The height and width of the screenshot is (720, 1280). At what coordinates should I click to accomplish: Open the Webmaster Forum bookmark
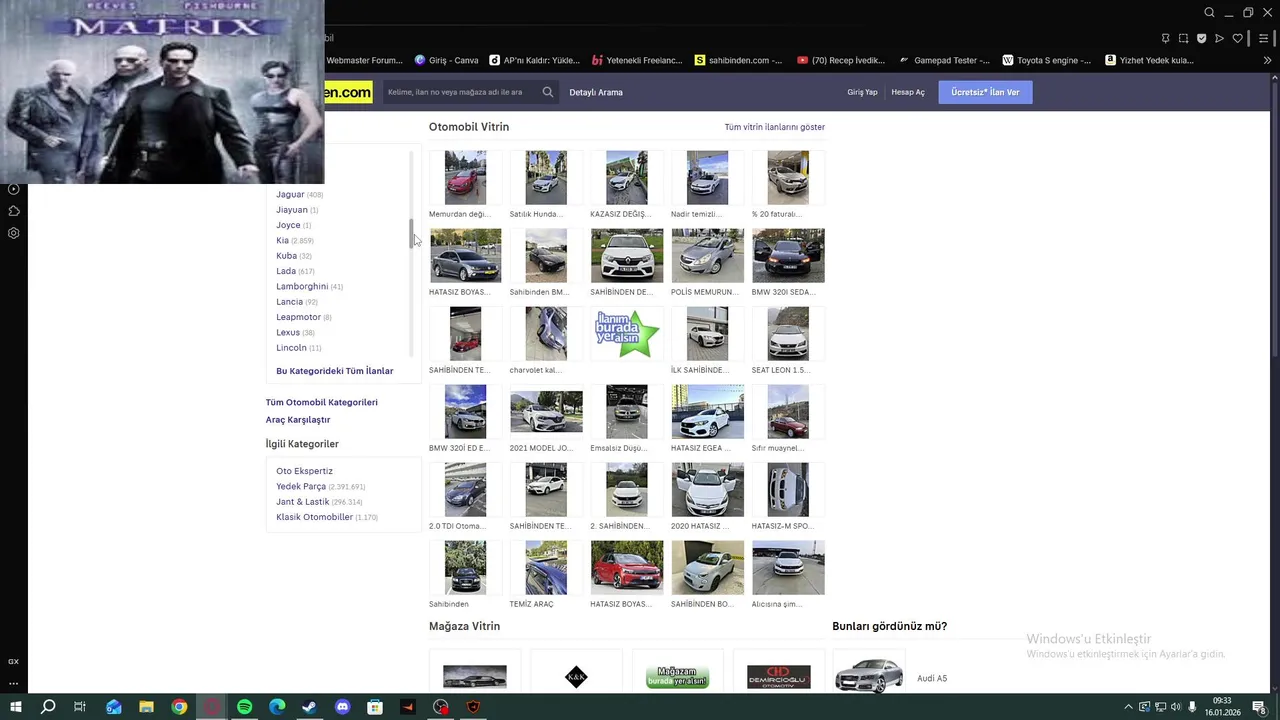coord(364,60)
